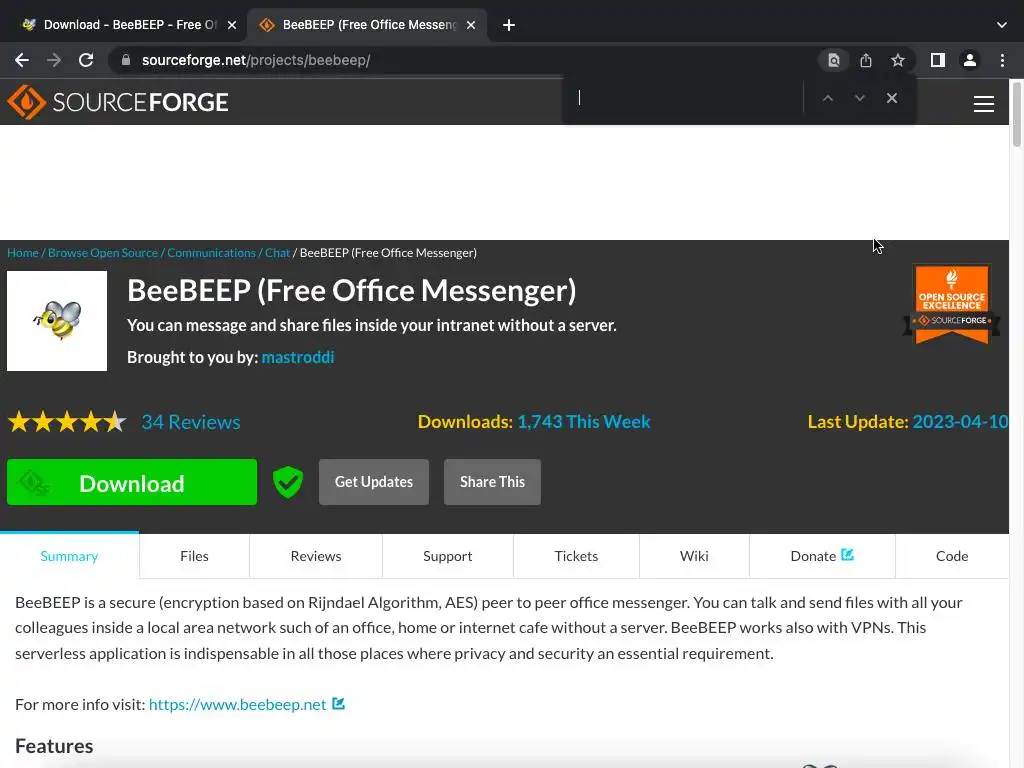1024x768 pixels.
Task: Bookmark this page with the star icon
Action: tap(898, 60)
